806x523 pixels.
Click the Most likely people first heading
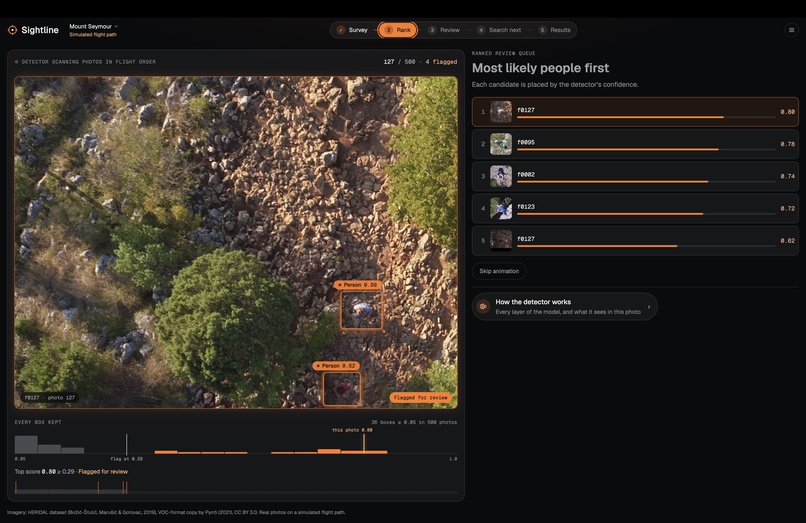(x=540, y=68)
